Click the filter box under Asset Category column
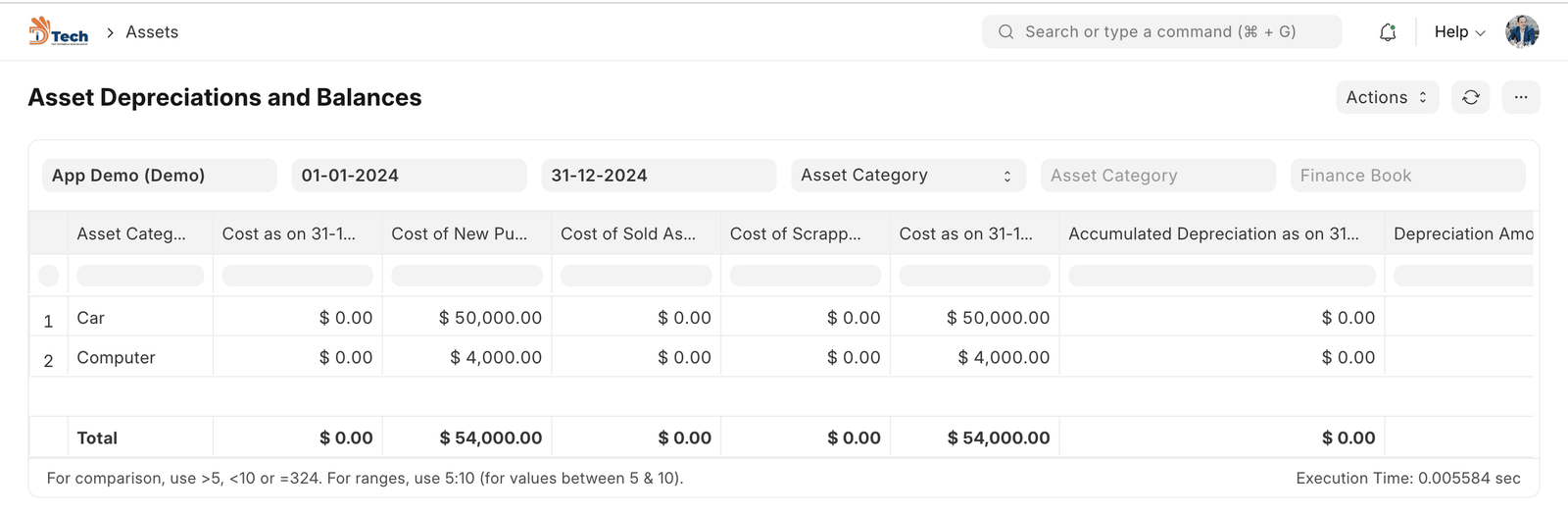 pyautogui.click(x=140, y=276)
